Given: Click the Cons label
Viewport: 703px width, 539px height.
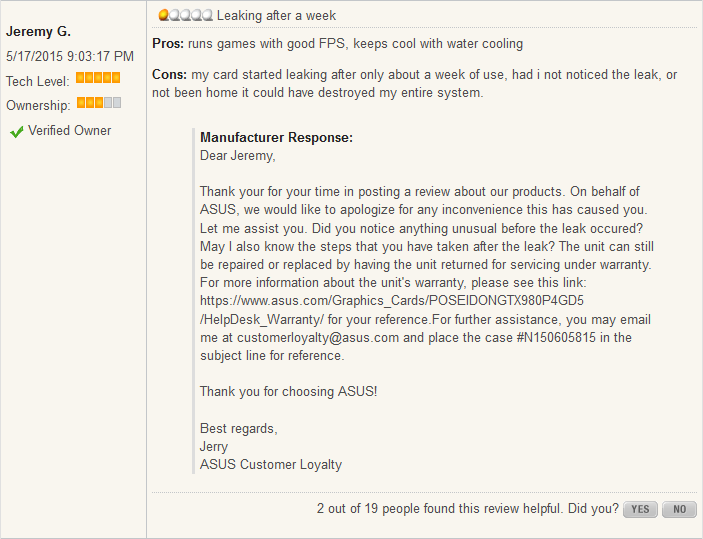Looking at the screenshot, I should click(x=169, y=75).
